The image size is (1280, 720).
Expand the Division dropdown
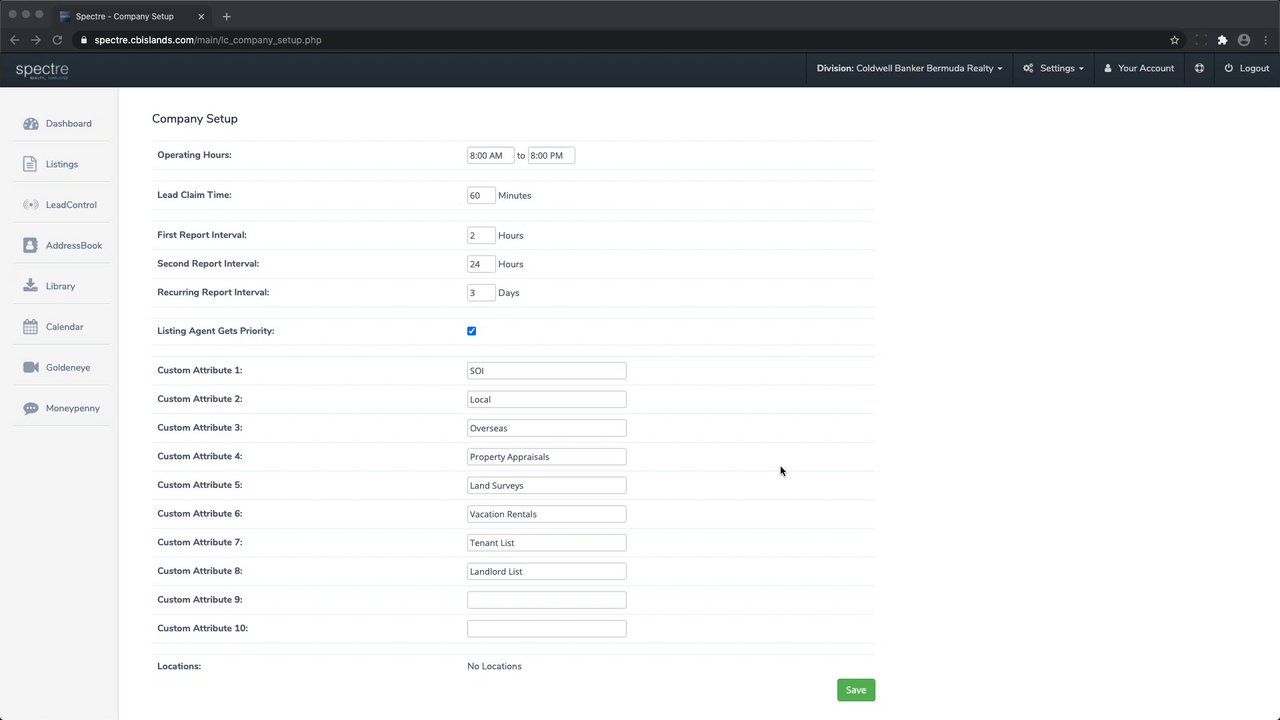coord(909,68)
